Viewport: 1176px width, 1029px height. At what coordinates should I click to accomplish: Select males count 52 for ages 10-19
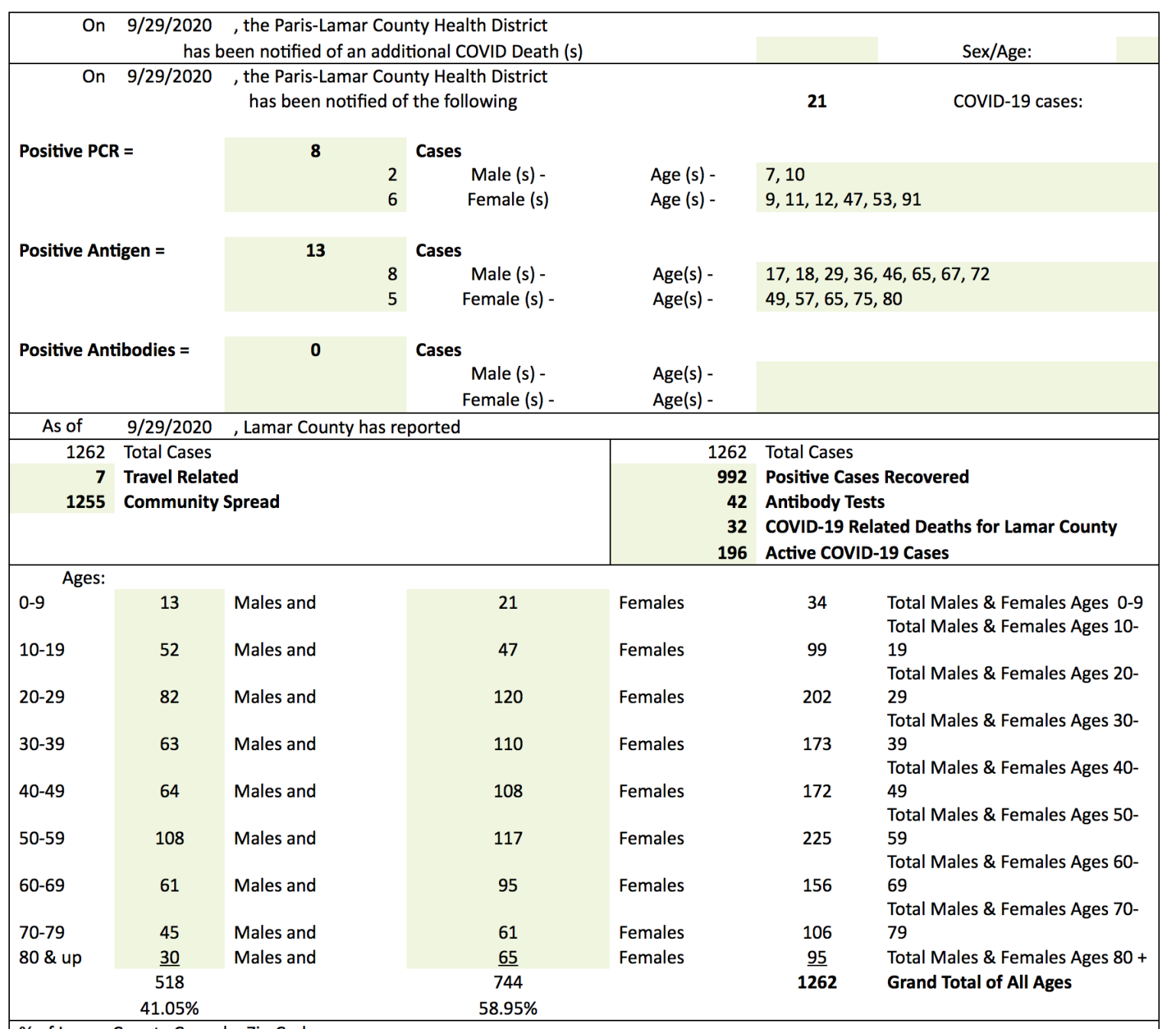[170, 649]
